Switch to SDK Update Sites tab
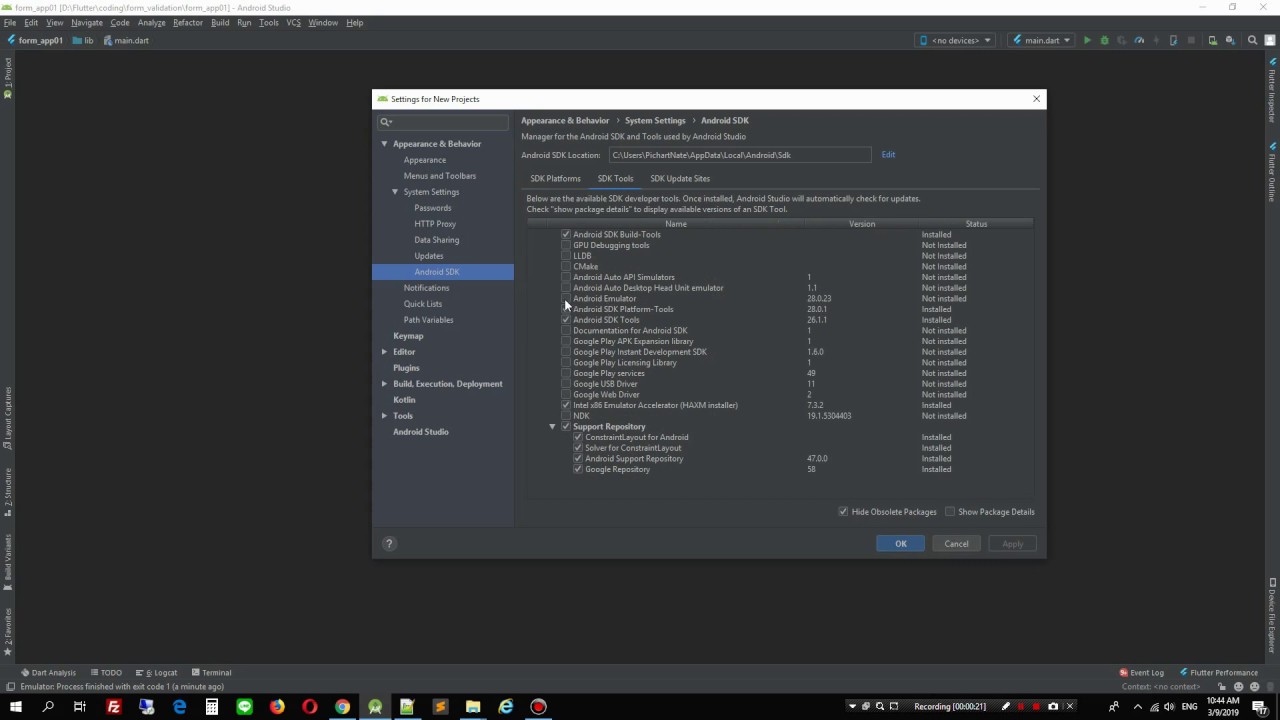 click(x=680, y=179)
